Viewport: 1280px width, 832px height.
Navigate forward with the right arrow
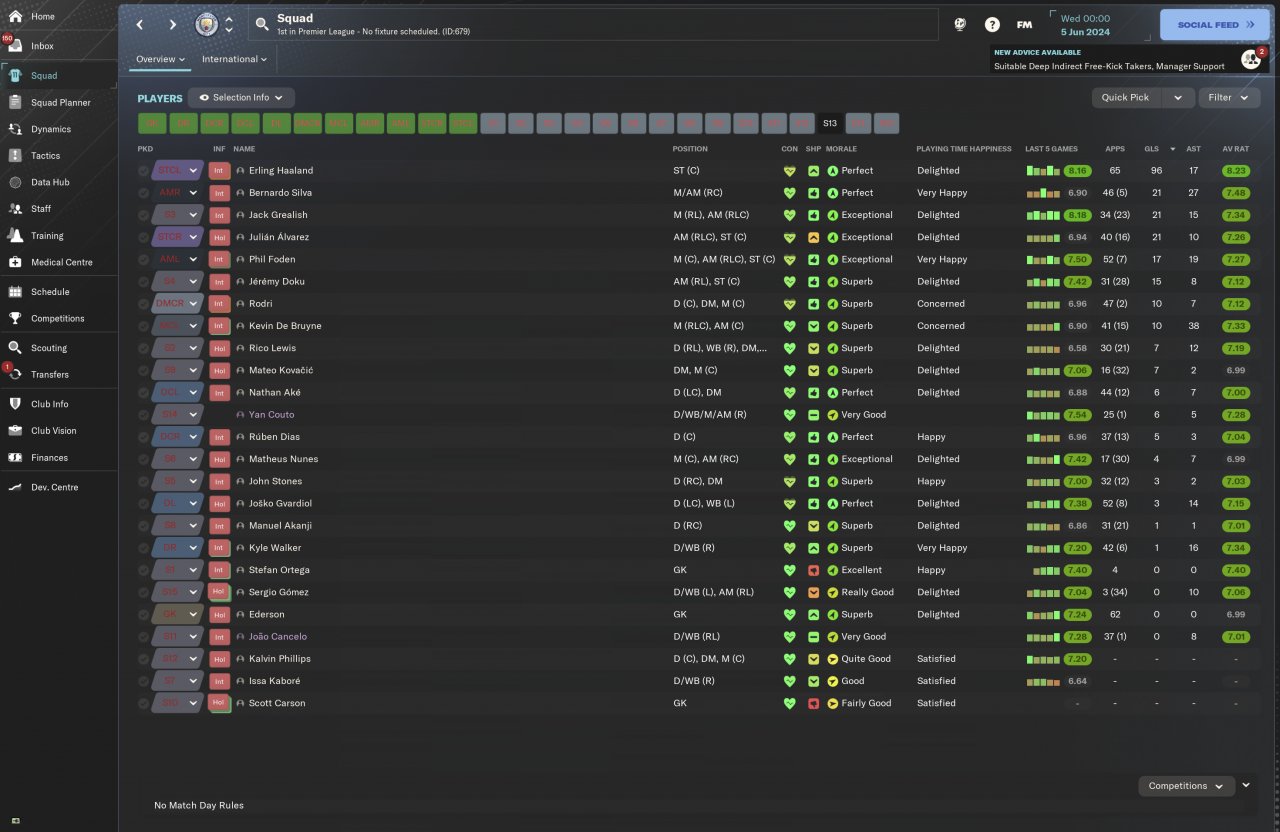pos(173,25)
